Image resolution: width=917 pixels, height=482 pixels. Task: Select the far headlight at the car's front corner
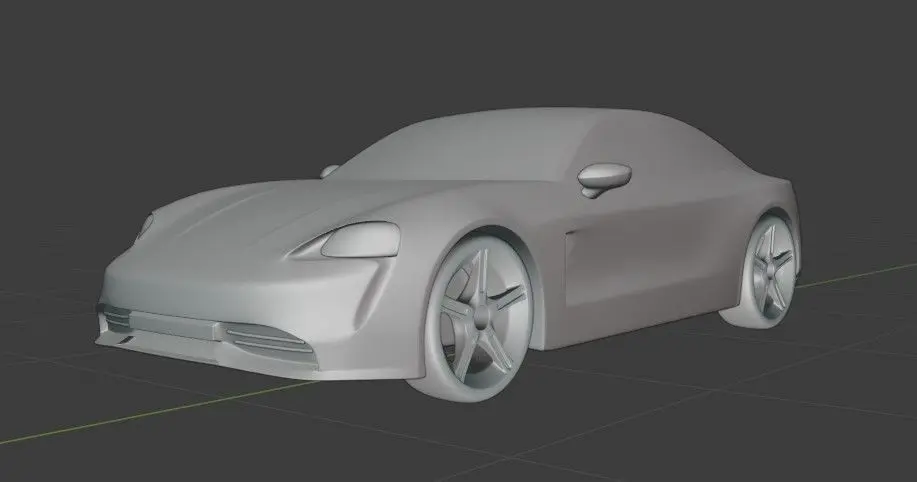144,226
